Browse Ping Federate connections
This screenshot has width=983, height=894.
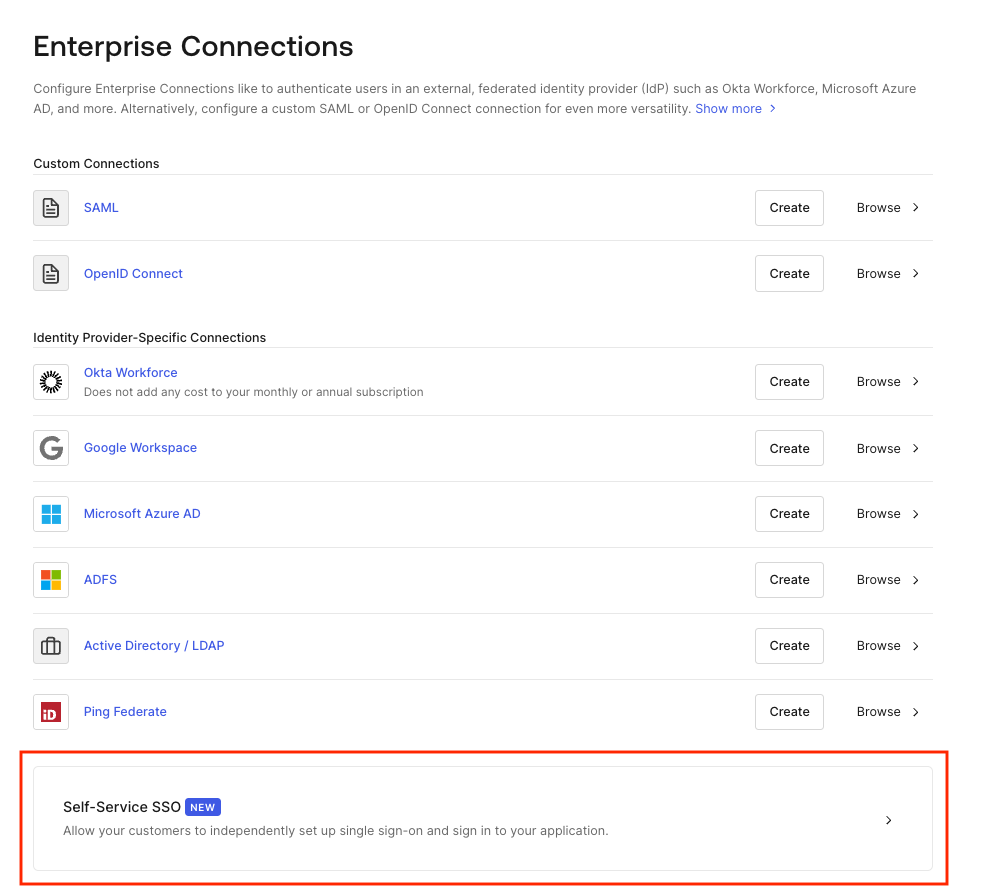[x=888, y=712]
